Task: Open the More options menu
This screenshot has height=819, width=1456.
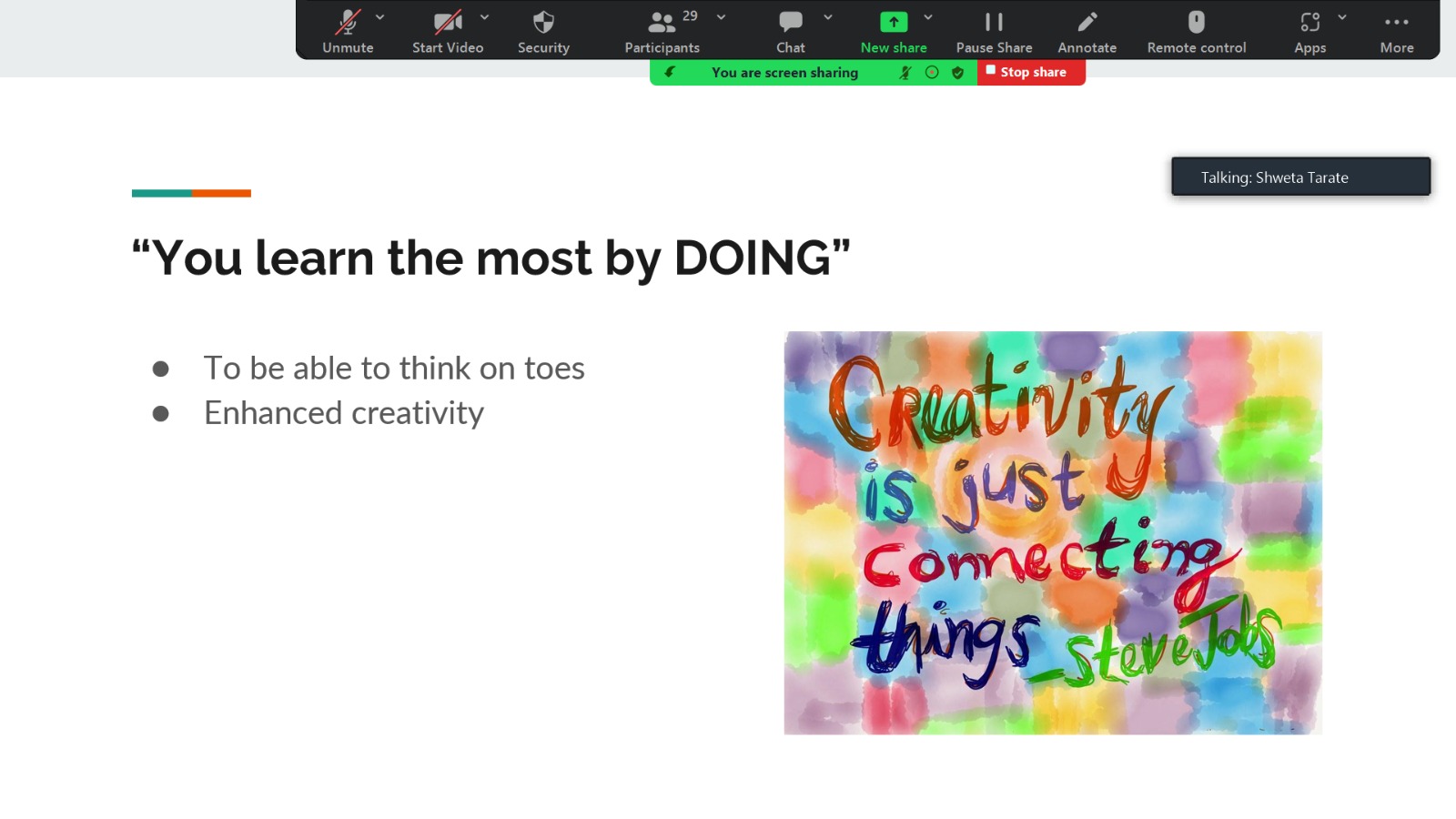Action: point(1396,32)
